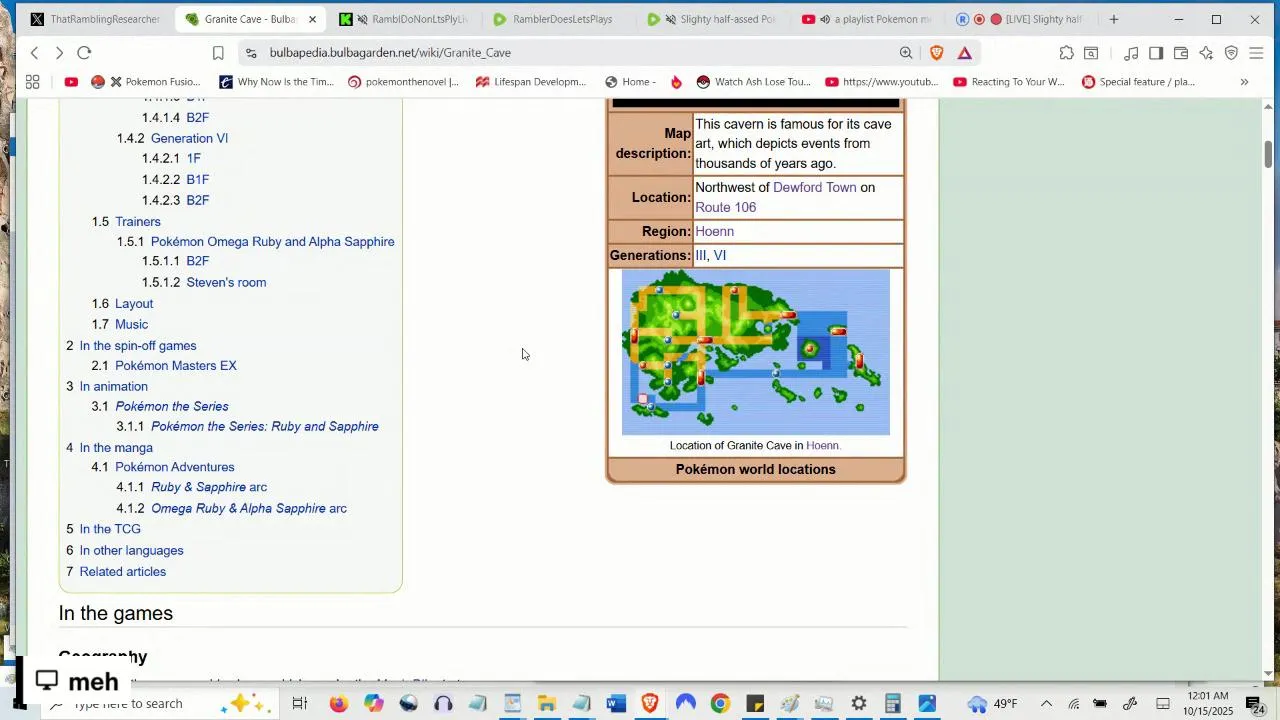Screen dimensions: 1280x720
Task: Open Firefox from the taskbar
Action: pos(338,704)
